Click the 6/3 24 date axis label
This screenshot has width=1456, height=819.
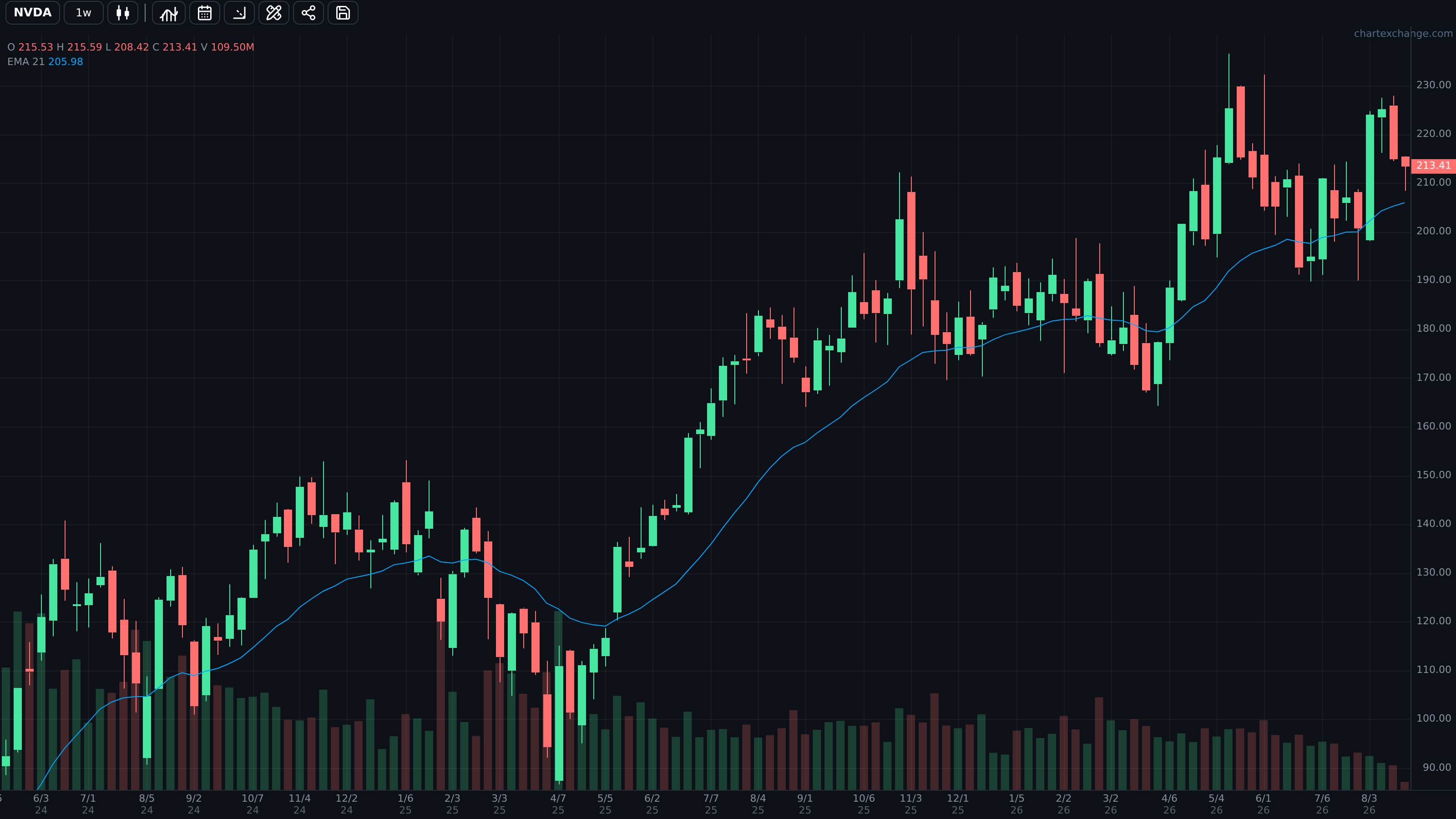pyautogui.click(x=40, y=804)
